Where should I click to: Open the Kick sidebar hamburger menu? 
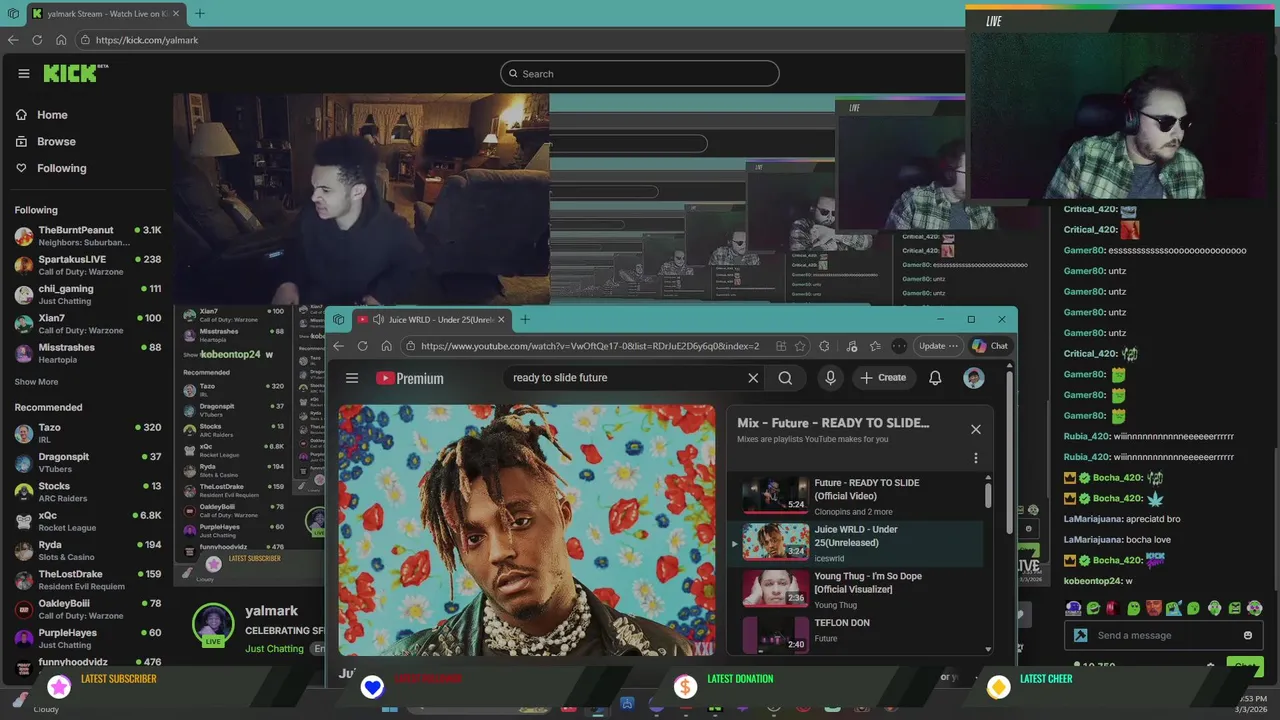point(24,73)
